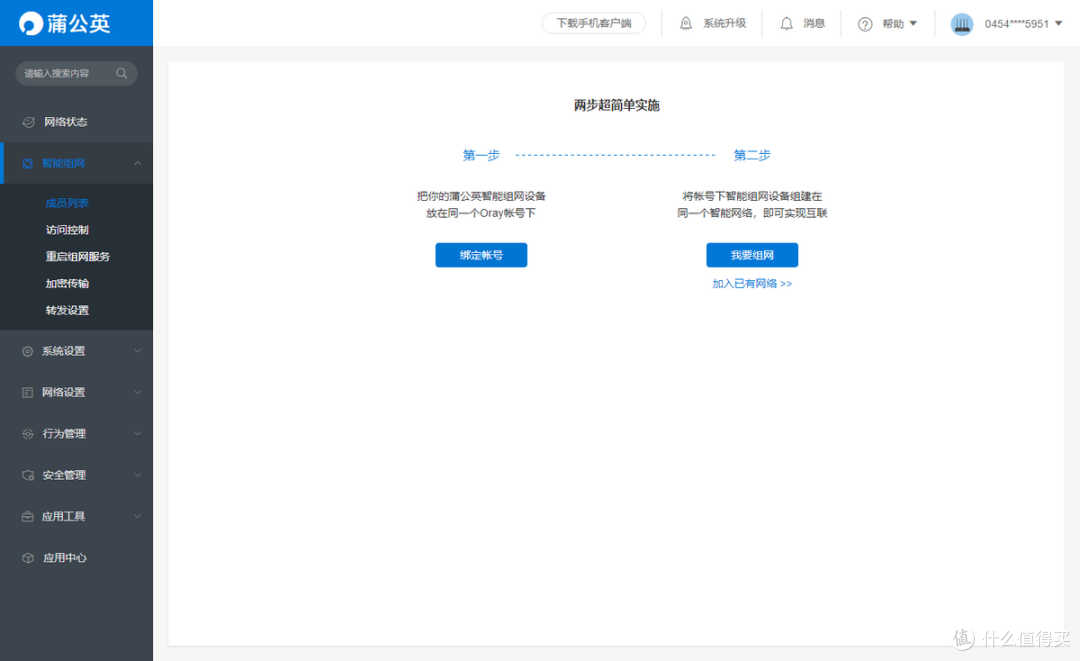This screenshot has height=661, width=1080.
Task: Click account name 0454****5951
Action: tap(1017, 24)
